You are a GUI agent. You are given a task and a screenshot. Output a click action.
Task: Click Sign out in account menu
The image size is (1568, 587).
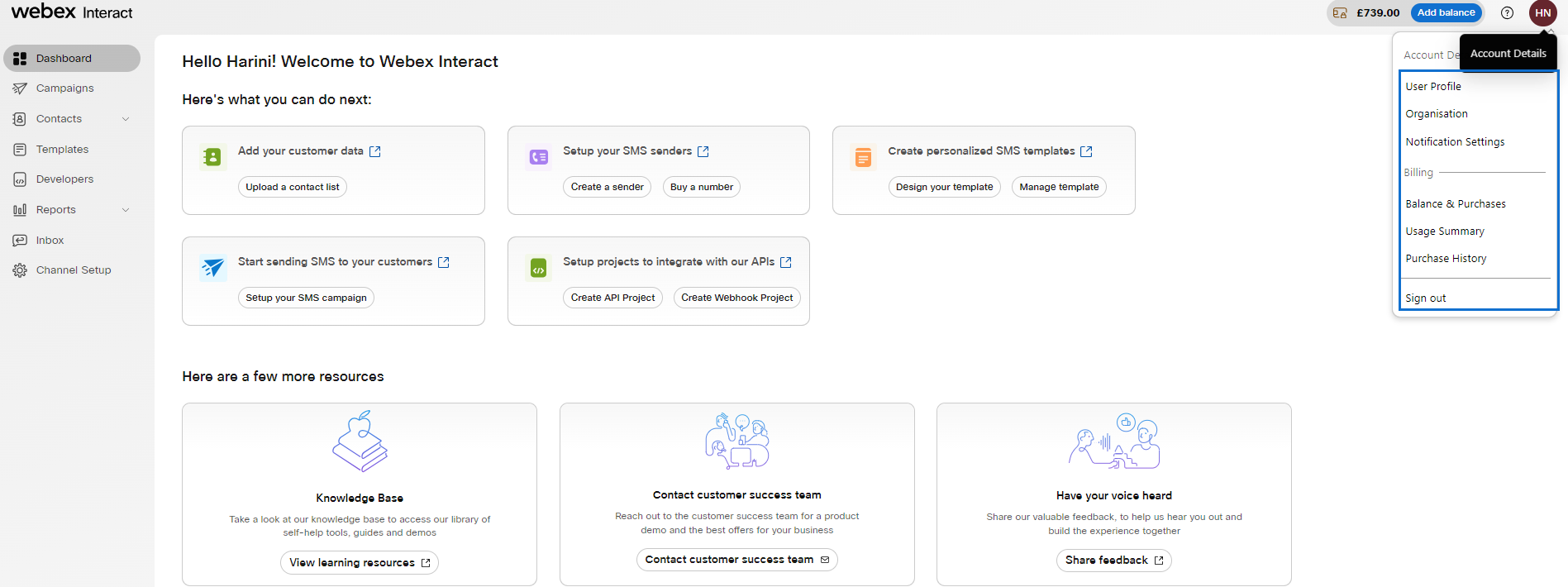click(x=1426, y=298)
